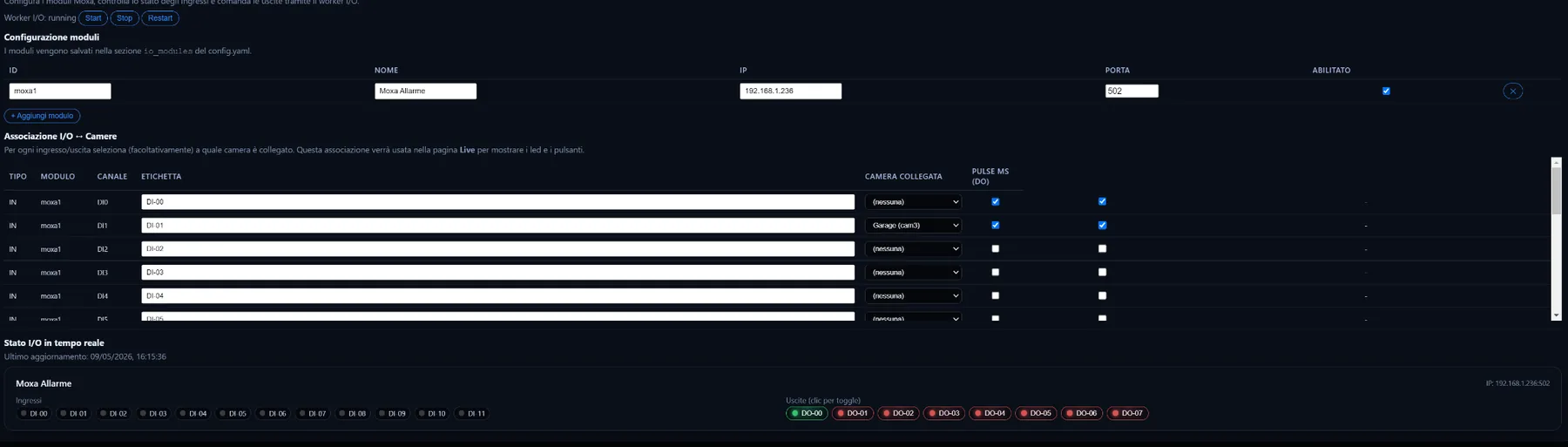Open camera dropdown for DI4 row
This screenshot has height=447, width=1568.
(x=913, y=295)
